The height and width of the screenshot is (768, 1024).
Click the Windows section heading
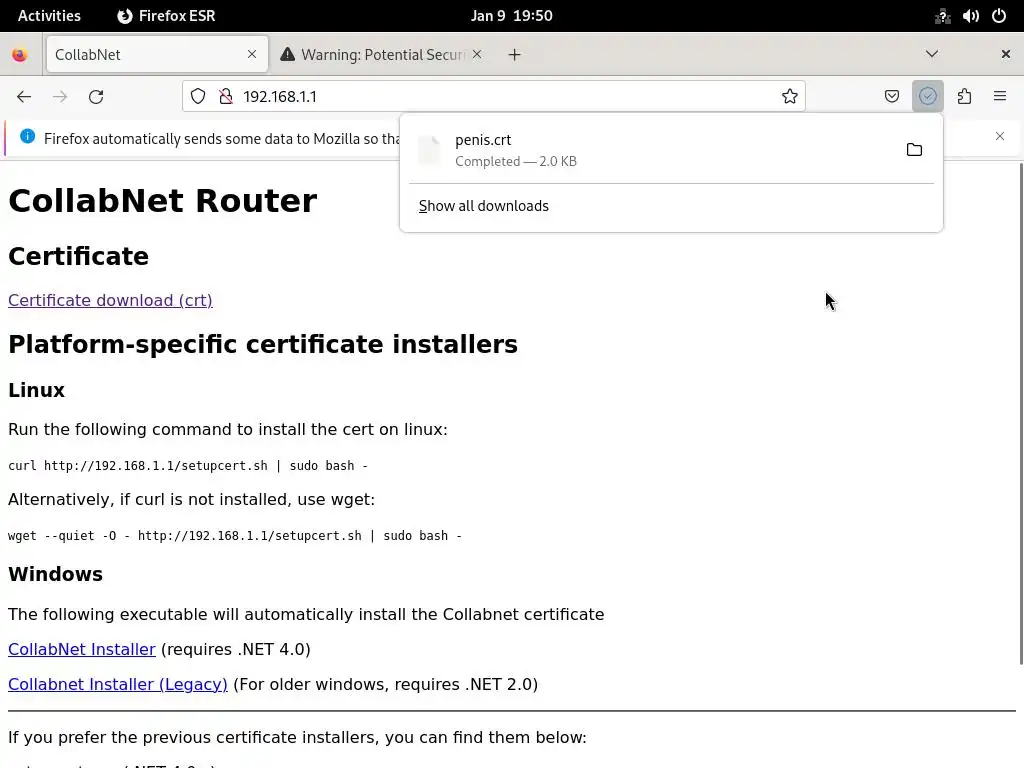[x=56, y=574]
